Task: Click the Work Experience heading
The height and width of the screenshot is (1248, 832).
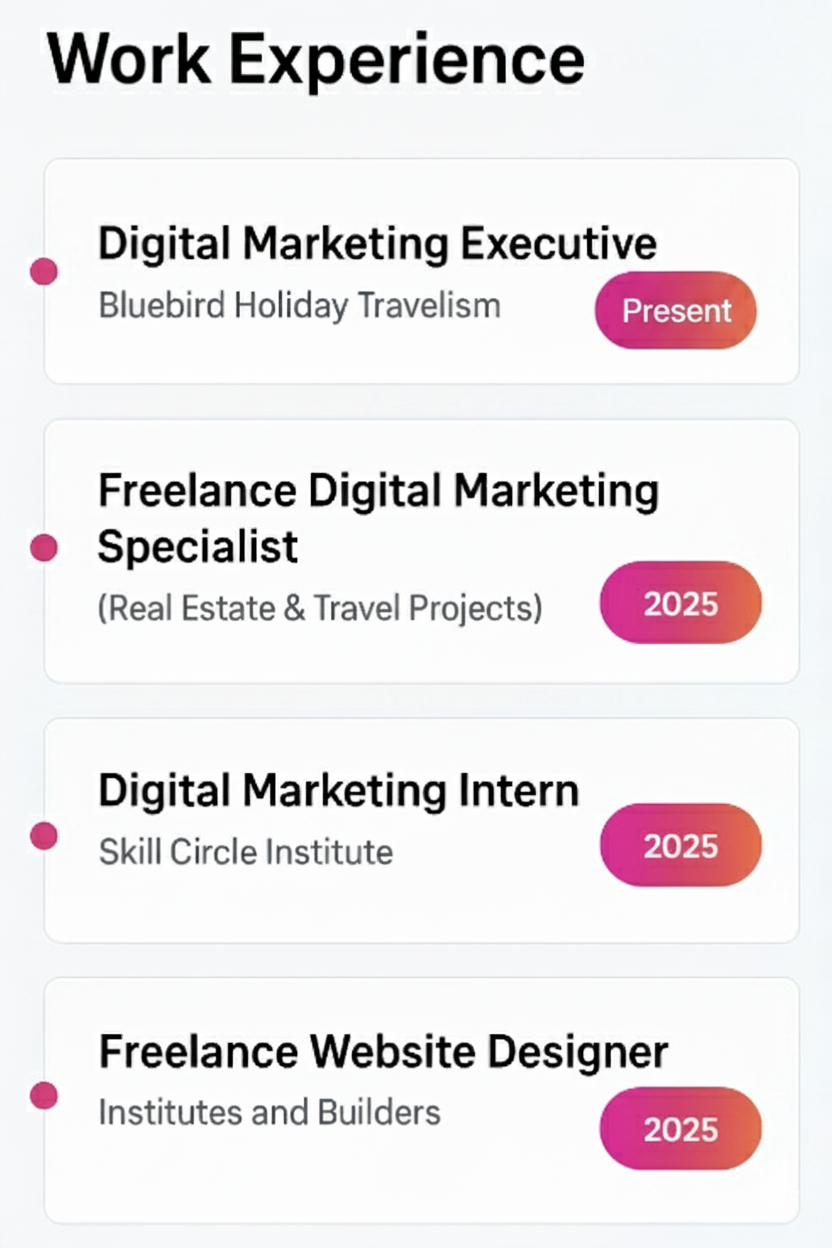Action: [315, 58]
